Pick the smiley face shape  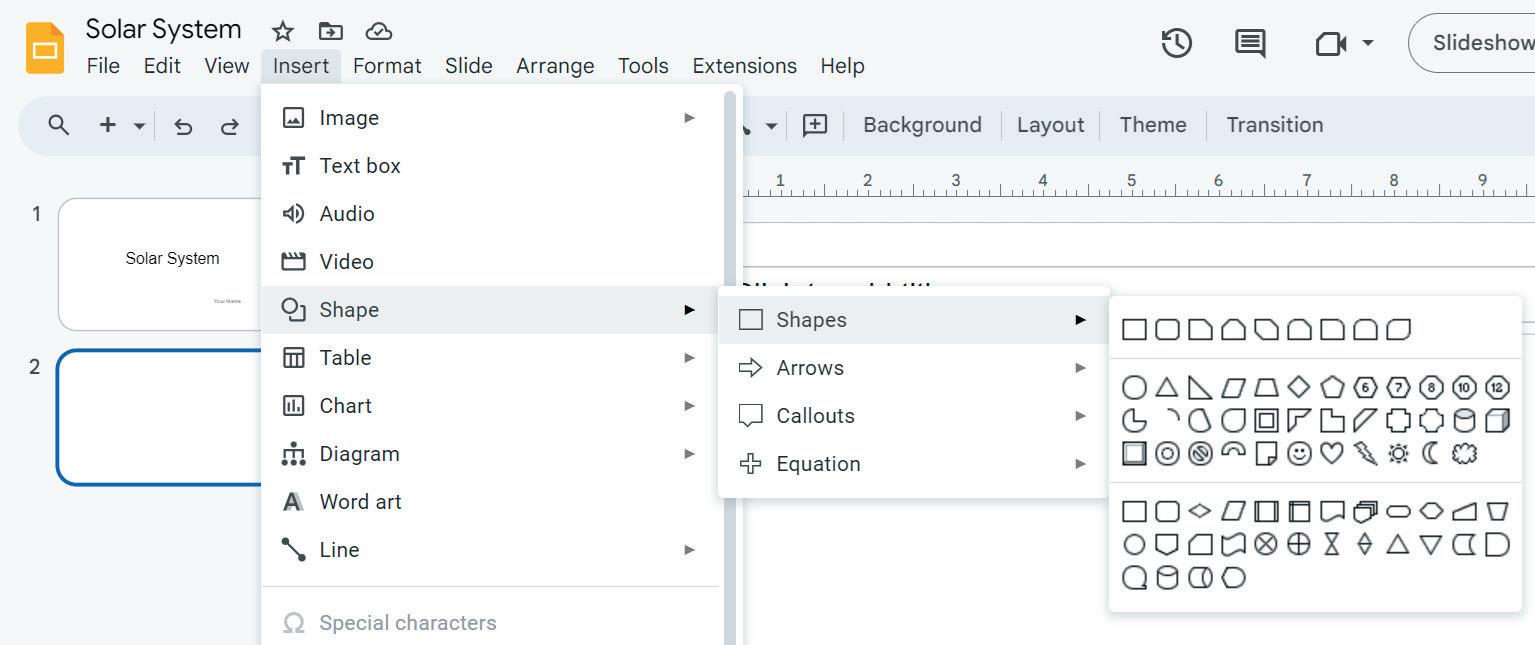1298,454
